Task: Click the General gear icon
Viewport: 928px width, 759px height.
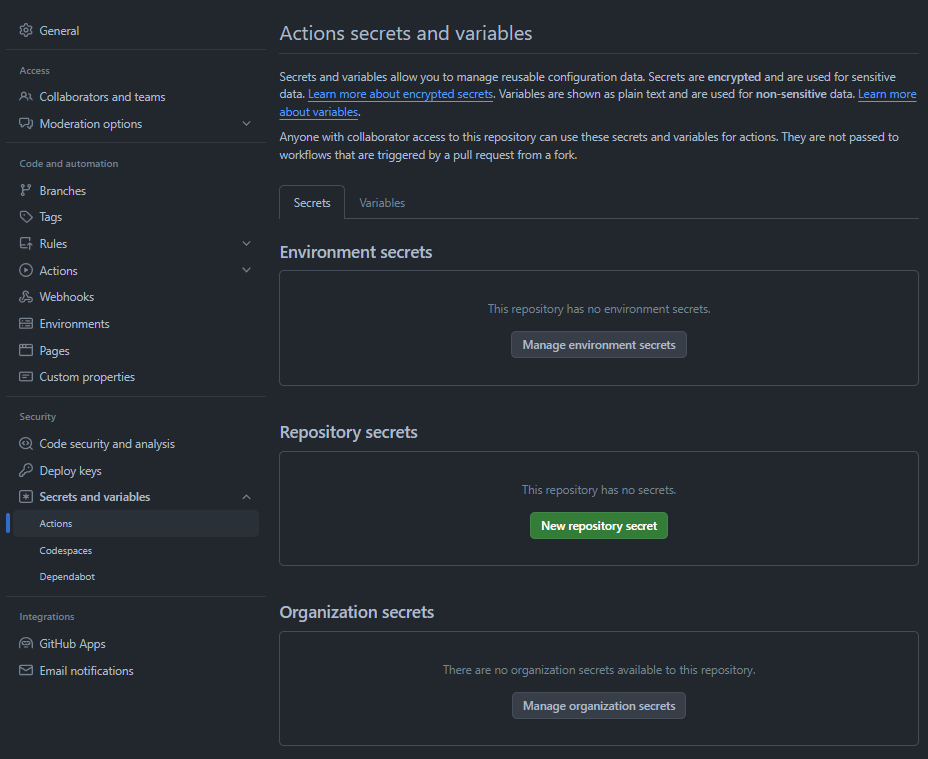Action: pos(26,31)
